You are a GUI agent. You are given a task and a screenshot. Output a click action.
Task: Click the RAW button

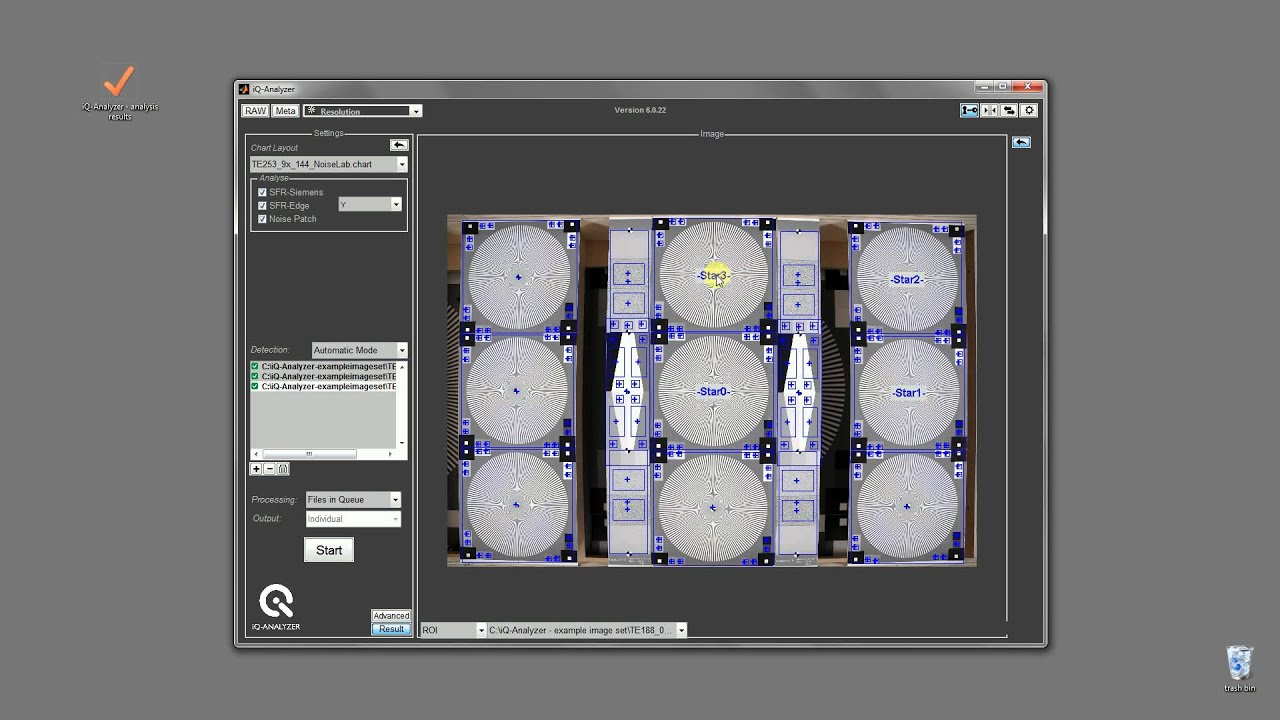(x=255, y=111)
